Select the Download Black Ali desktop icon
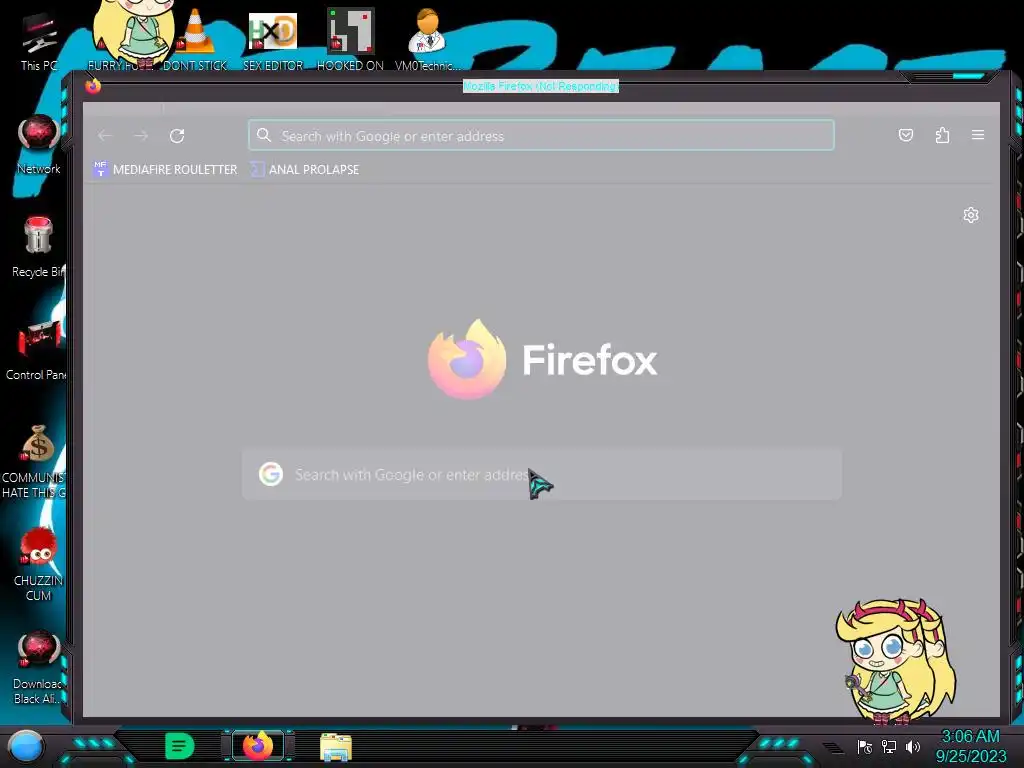 tap(38, 667)
